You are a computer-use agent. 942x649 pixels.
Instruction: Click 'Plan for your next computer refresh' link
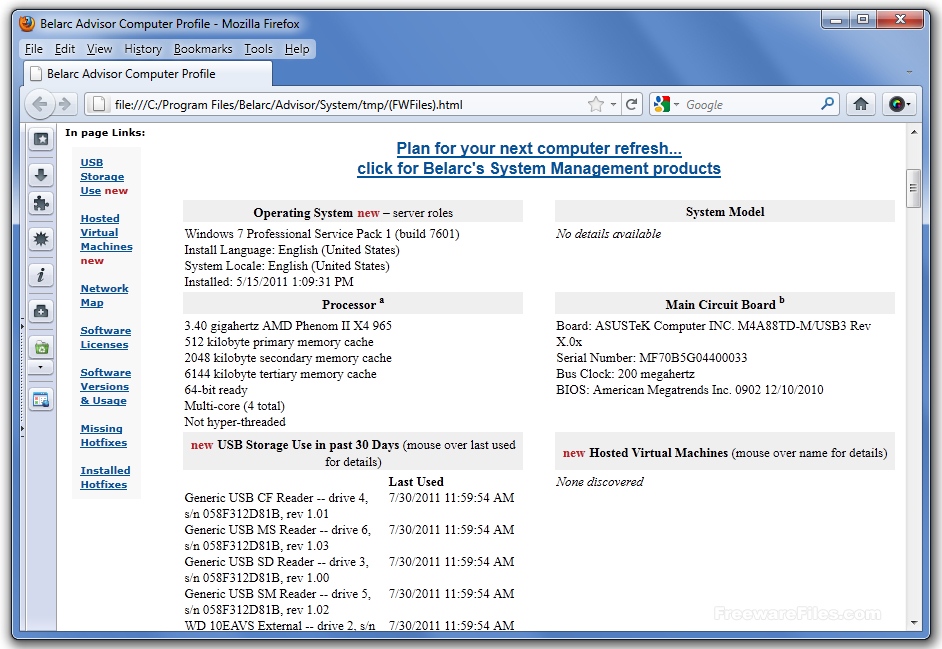[x=539, y=148]
